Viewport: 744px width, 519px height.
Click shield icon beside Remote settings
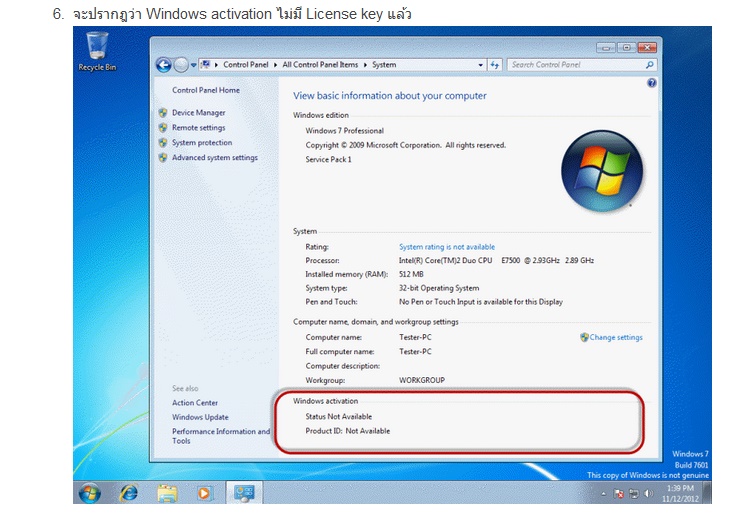(163, 128)
